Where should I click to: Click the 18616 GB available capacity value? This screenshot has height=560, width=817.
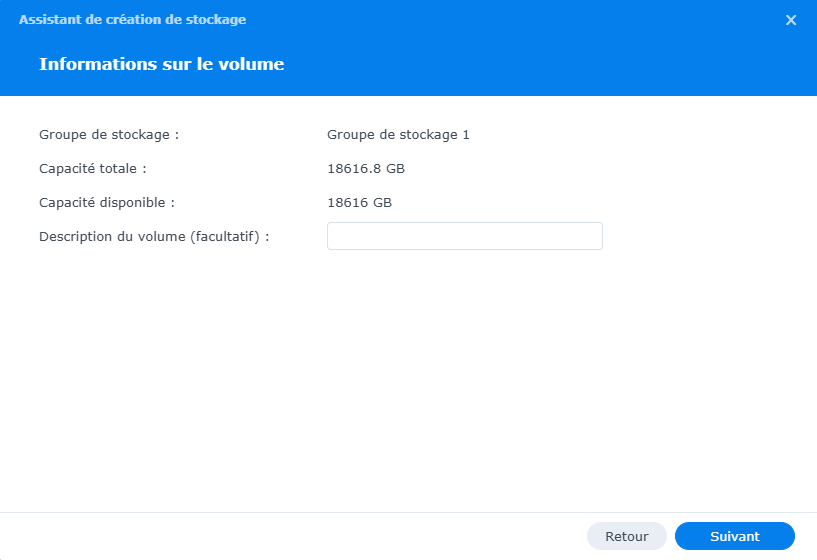point(359,202)
